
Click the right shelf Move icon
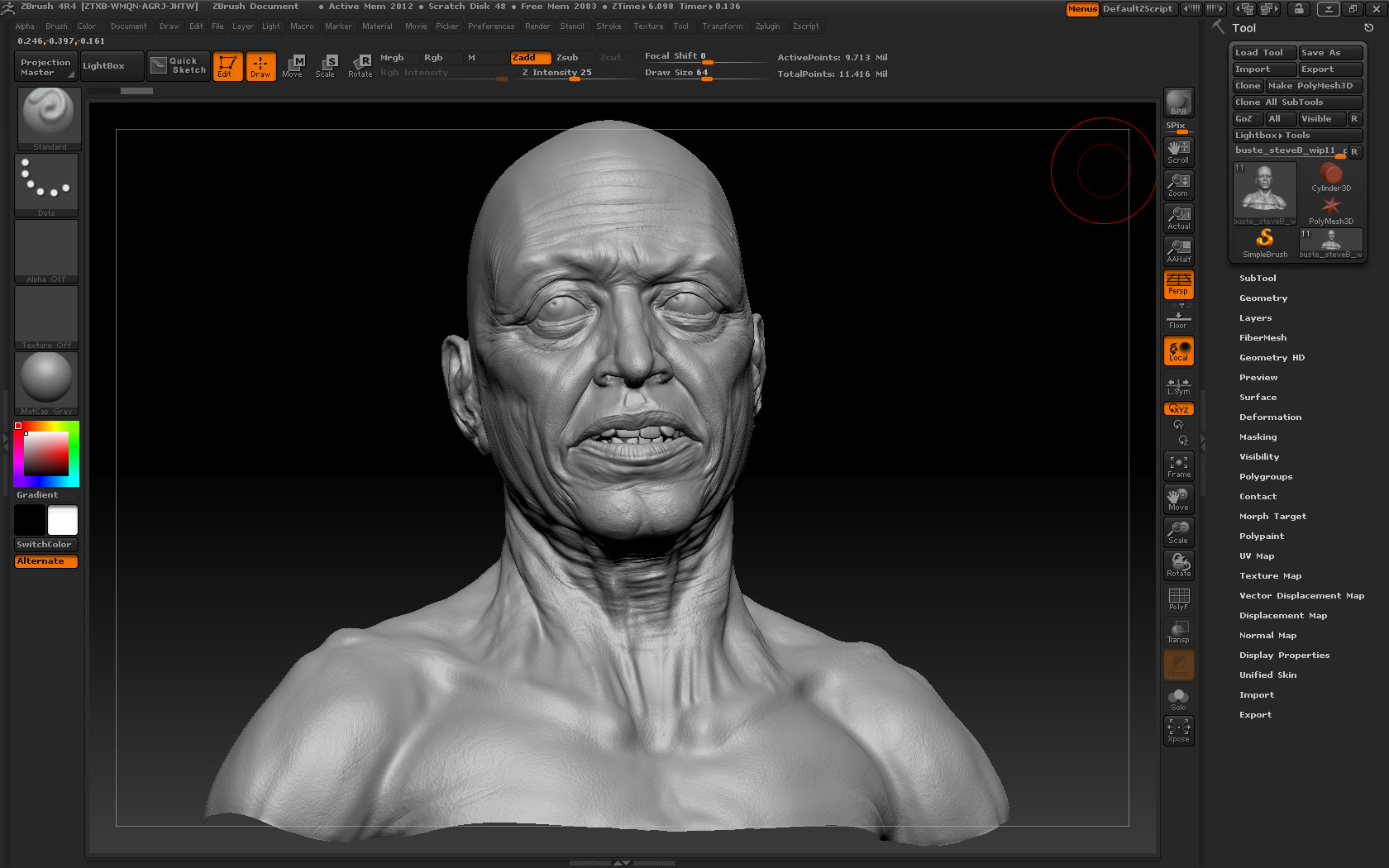pyautogui.click(x=1178, y=499)
